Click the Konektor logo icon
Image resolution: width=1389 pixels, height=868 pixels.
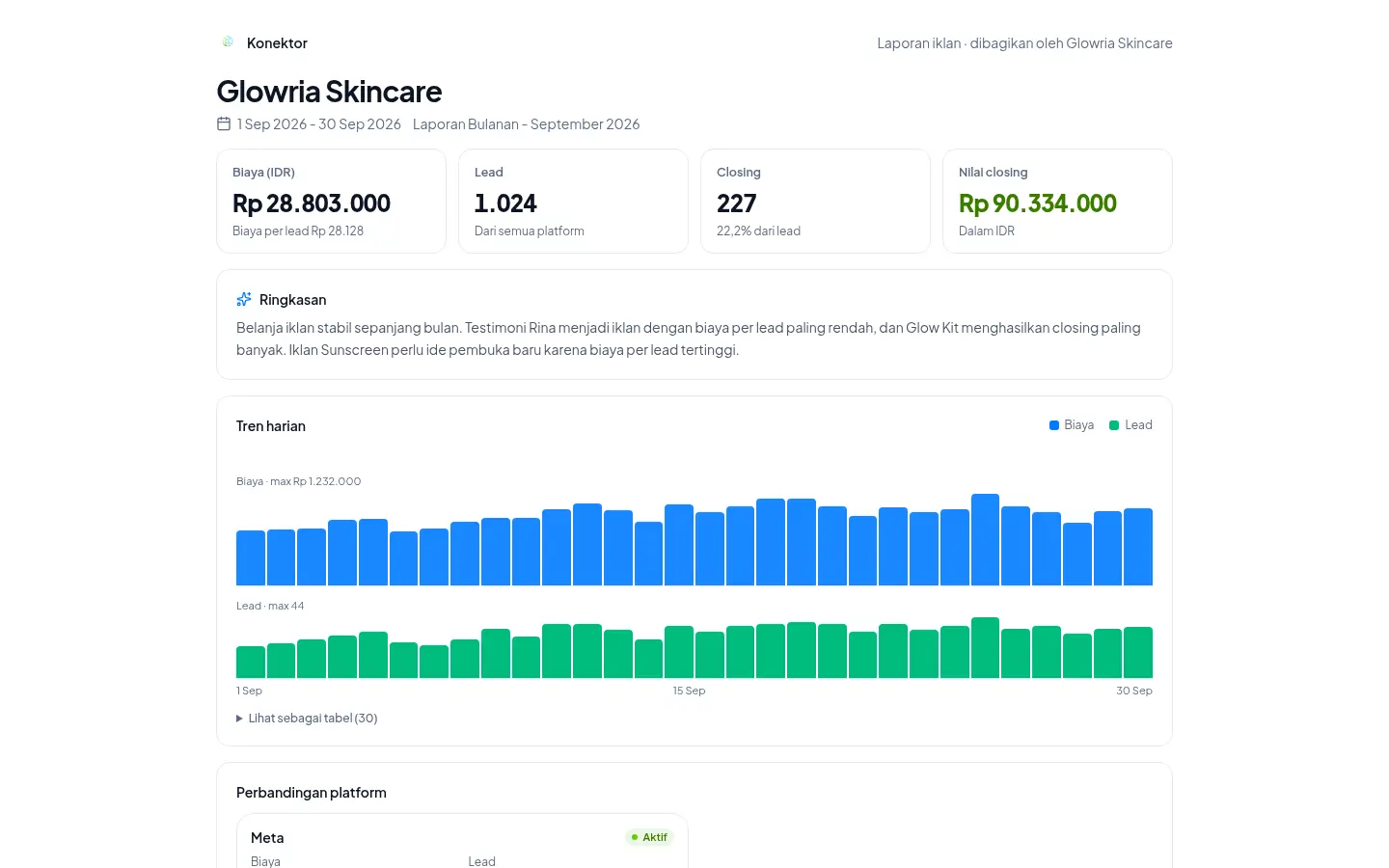click(228, 42)
